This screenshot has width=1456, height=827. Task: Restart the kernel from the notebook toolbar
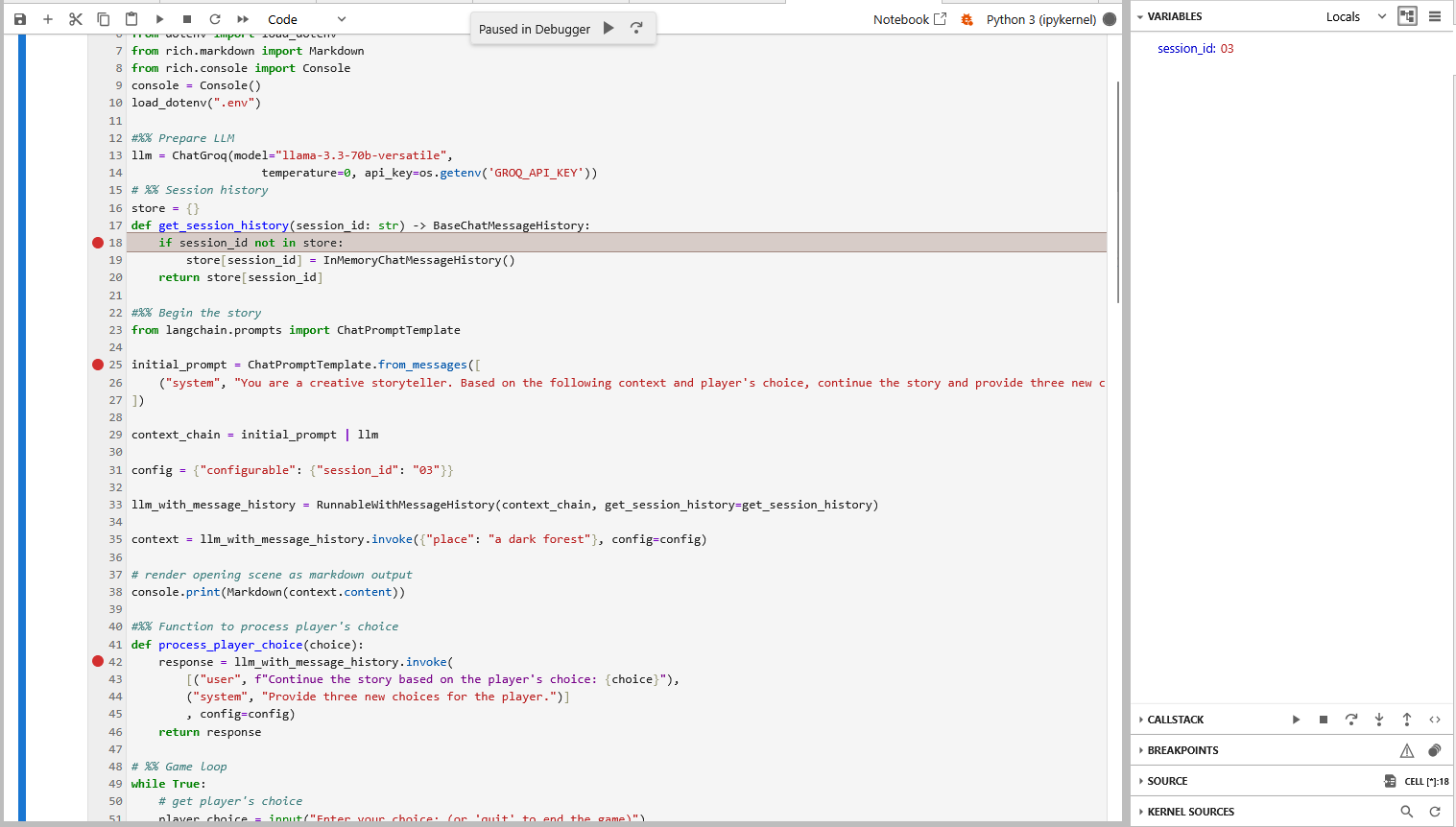pos(215,19)
